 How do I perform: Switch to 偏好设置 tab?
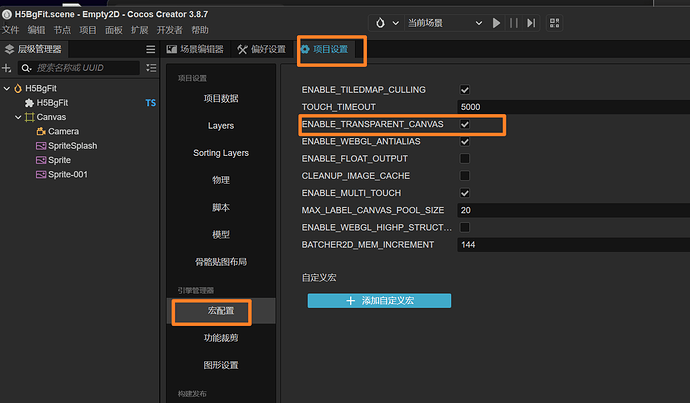click(262, 49)
